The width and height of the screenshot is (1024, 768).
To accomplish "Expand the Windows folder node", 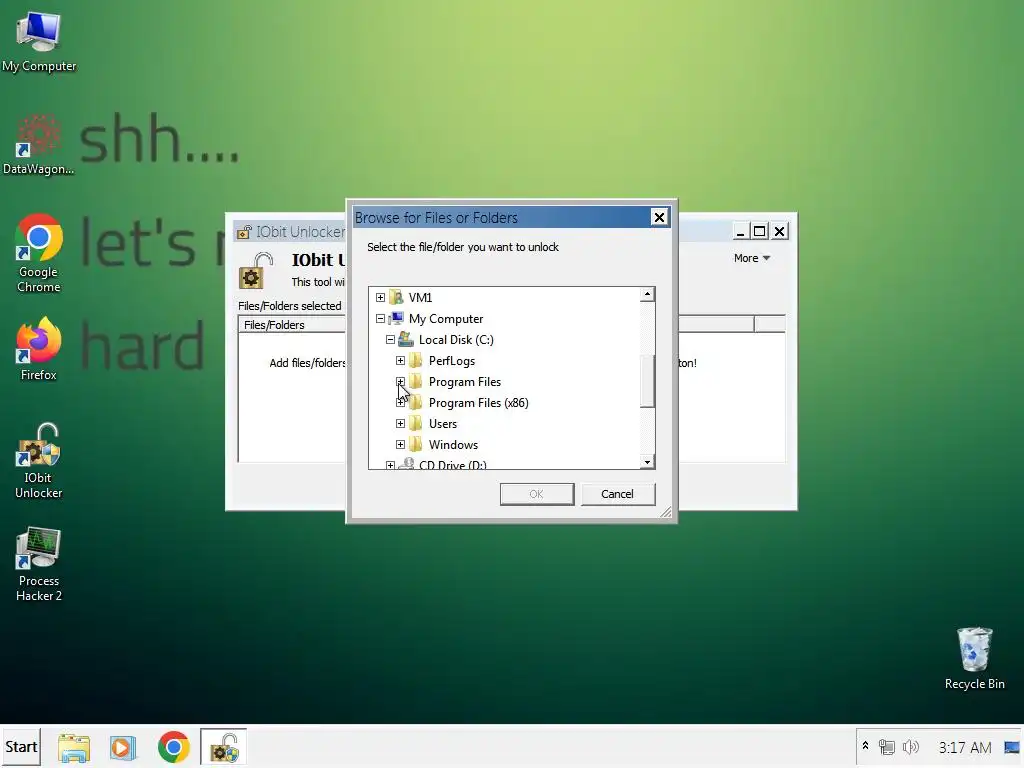I will tap(400, 445).
